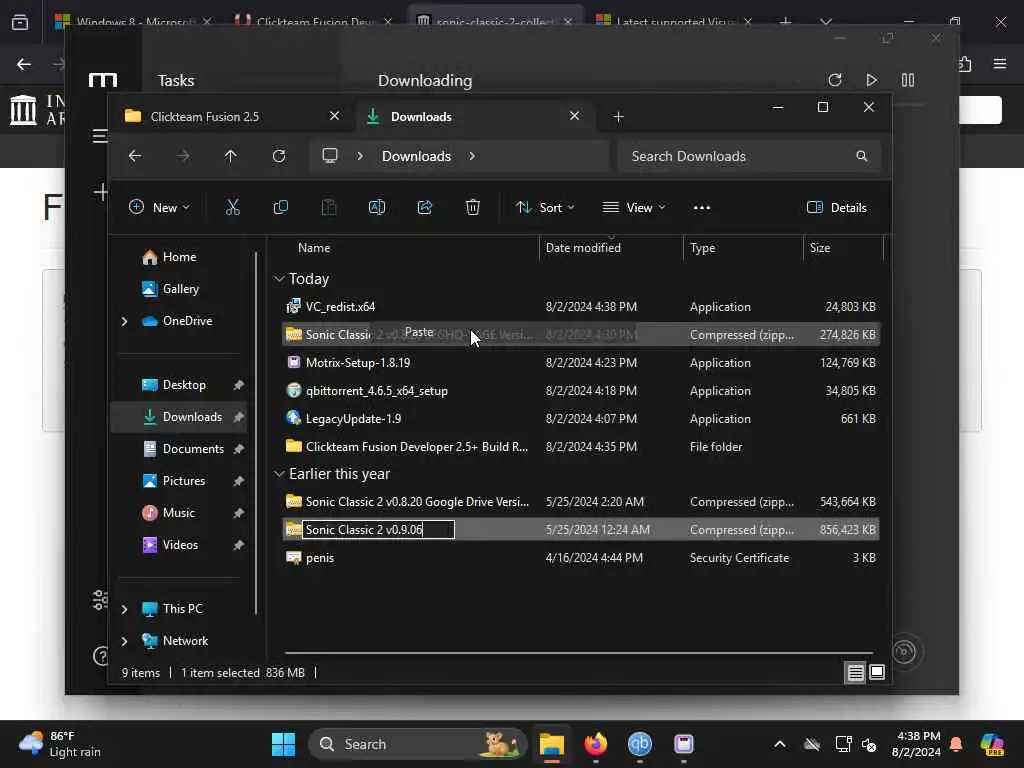Select qbittorrent_4.6.5_x64_setup file

point(581,391)
